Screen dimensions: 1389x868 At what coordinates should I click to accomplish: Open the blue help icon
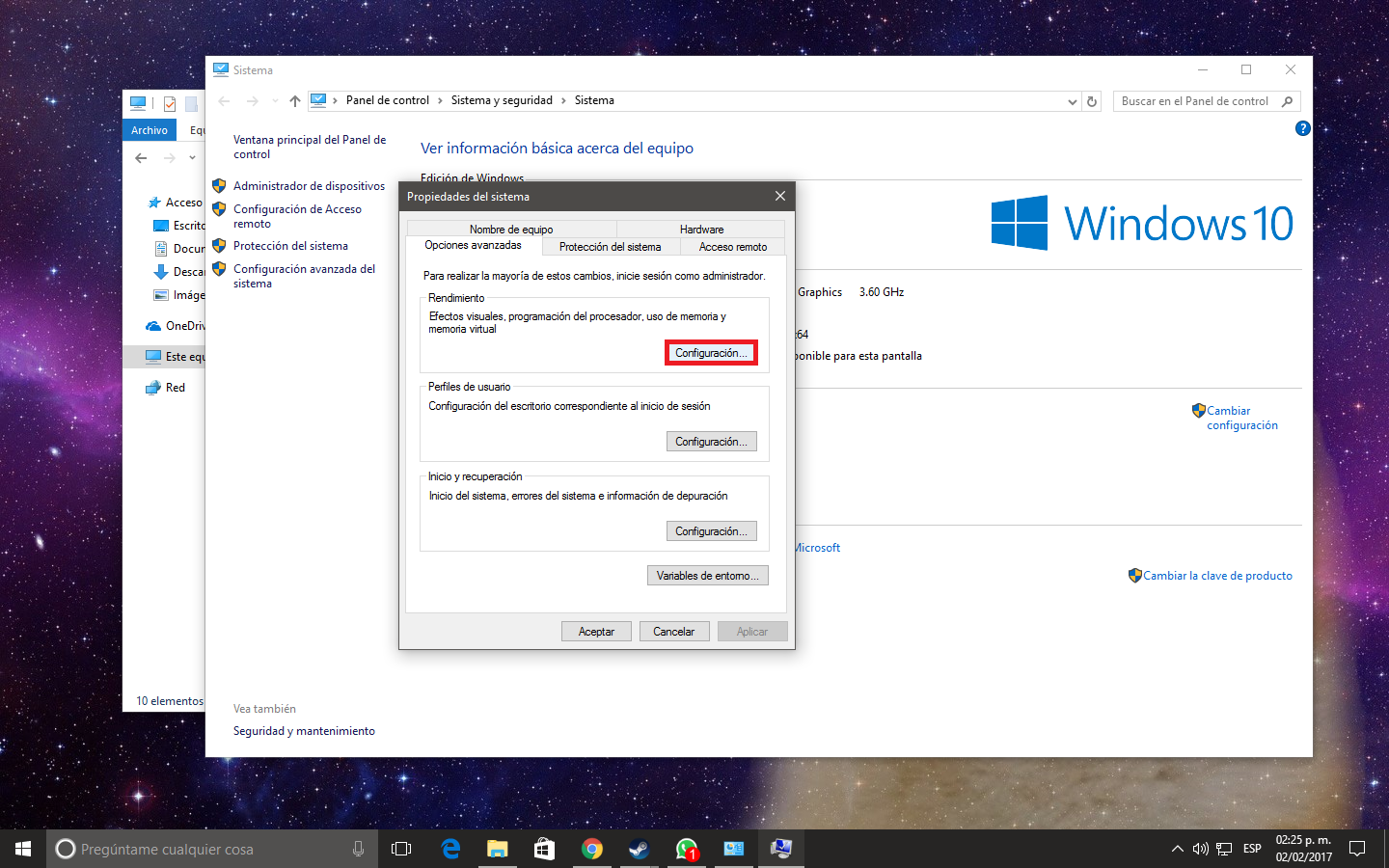coord(1302,128)
